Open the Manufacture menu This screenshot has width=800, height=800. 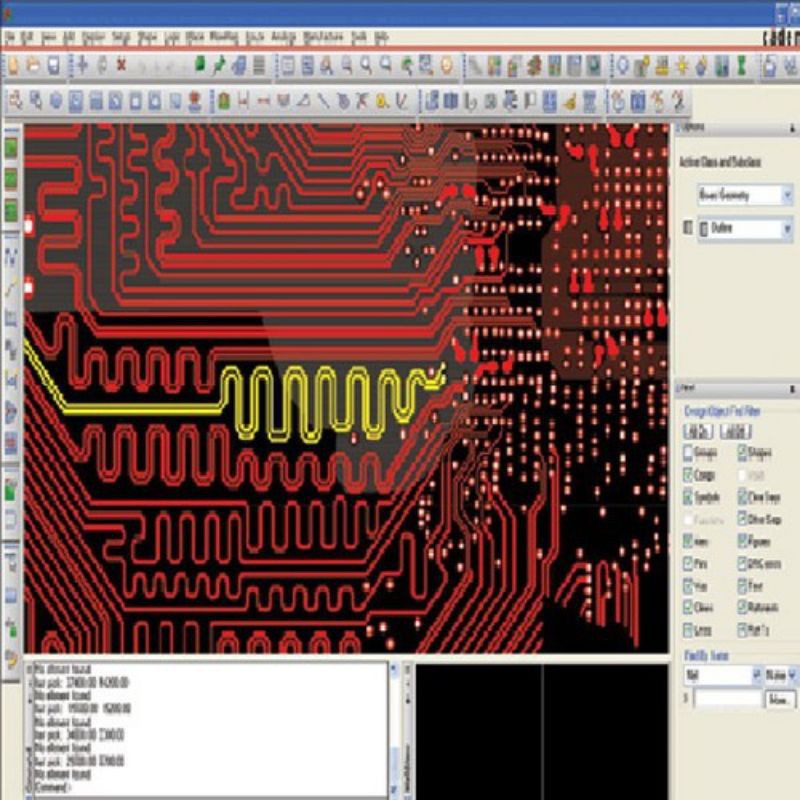pyautogui.click(x=323, y=37)
